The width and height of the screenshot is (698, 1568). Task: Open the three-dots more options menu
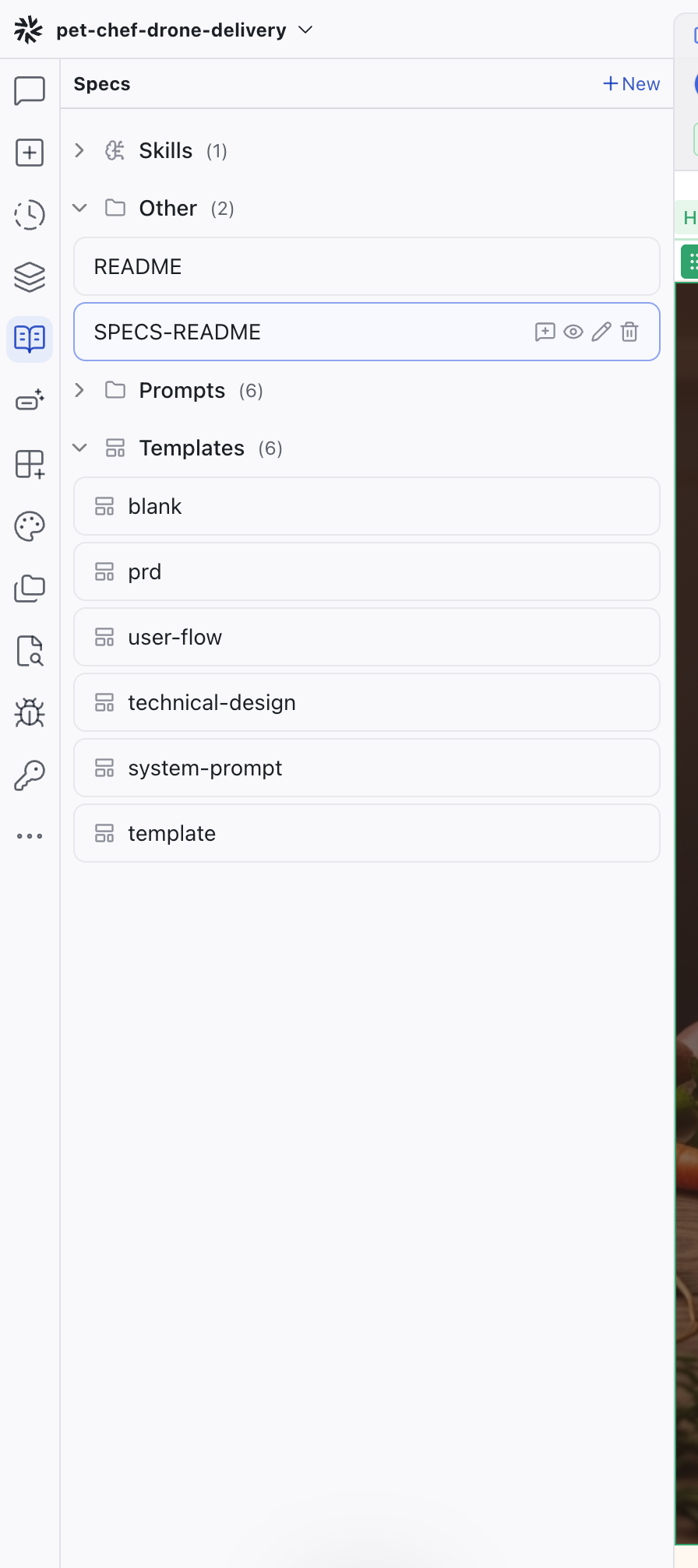(30, 836)
